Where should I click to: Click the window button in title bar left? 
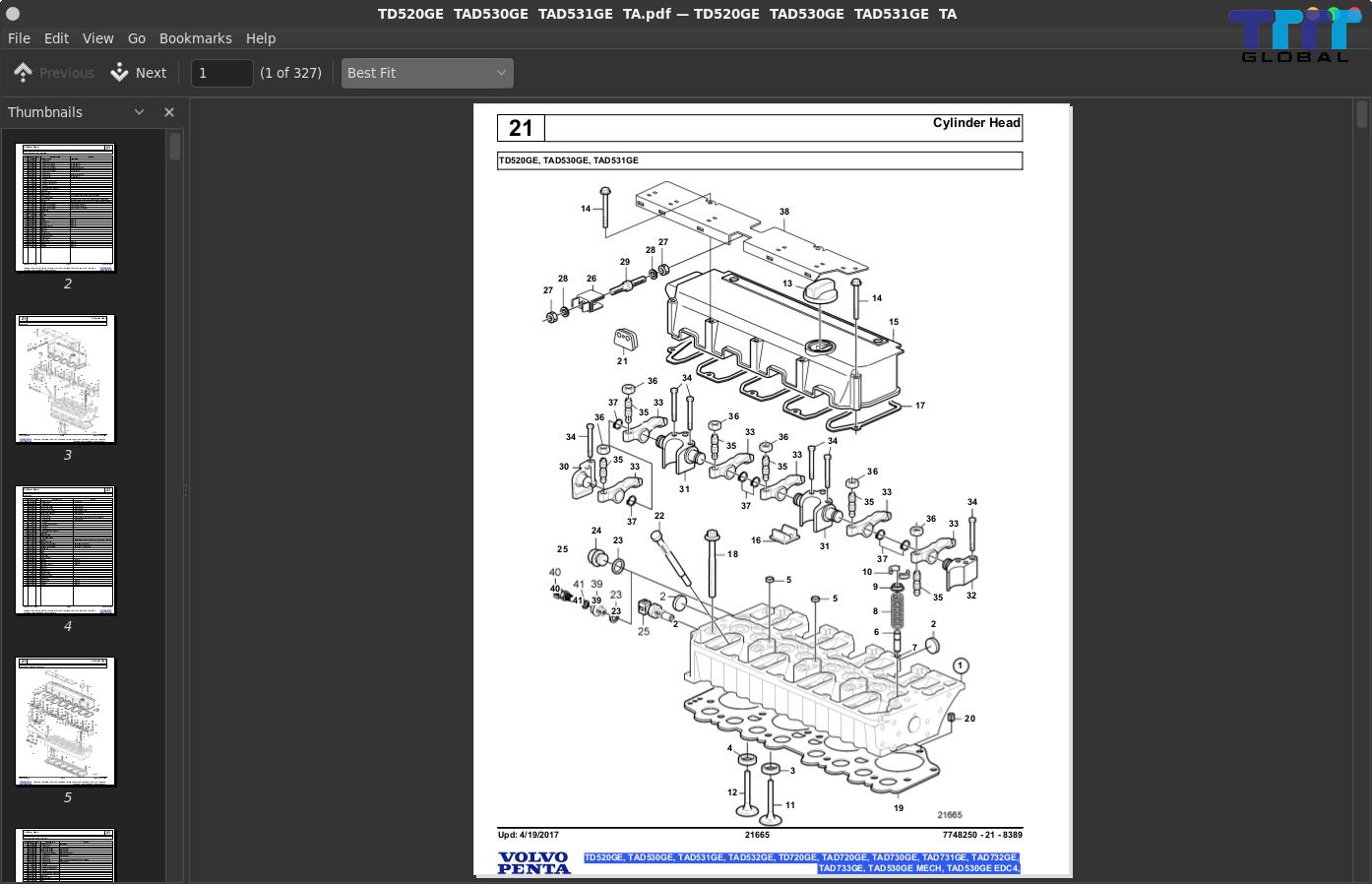tap(13, 14)
